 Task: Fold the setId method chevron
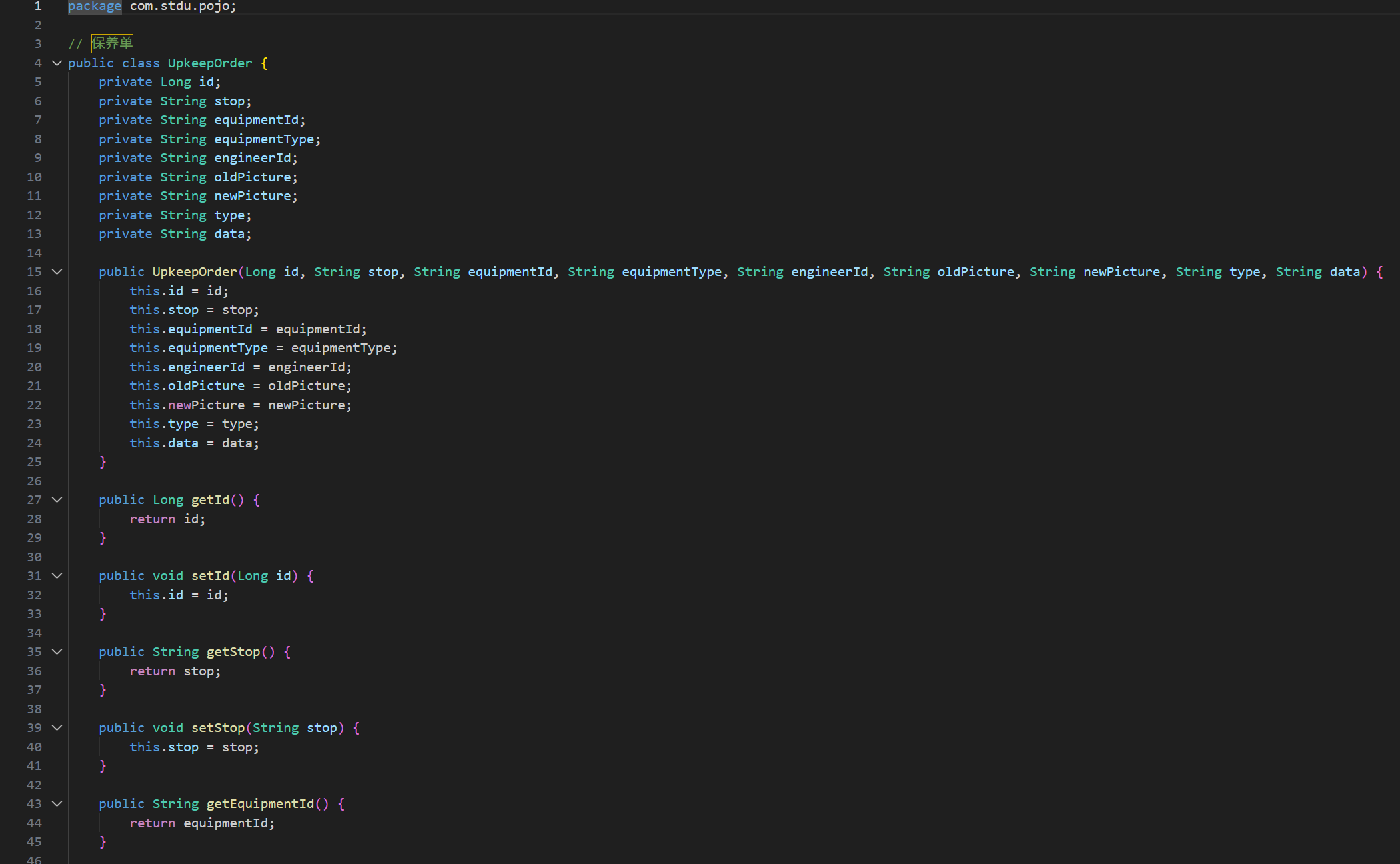tap(57, 576)
